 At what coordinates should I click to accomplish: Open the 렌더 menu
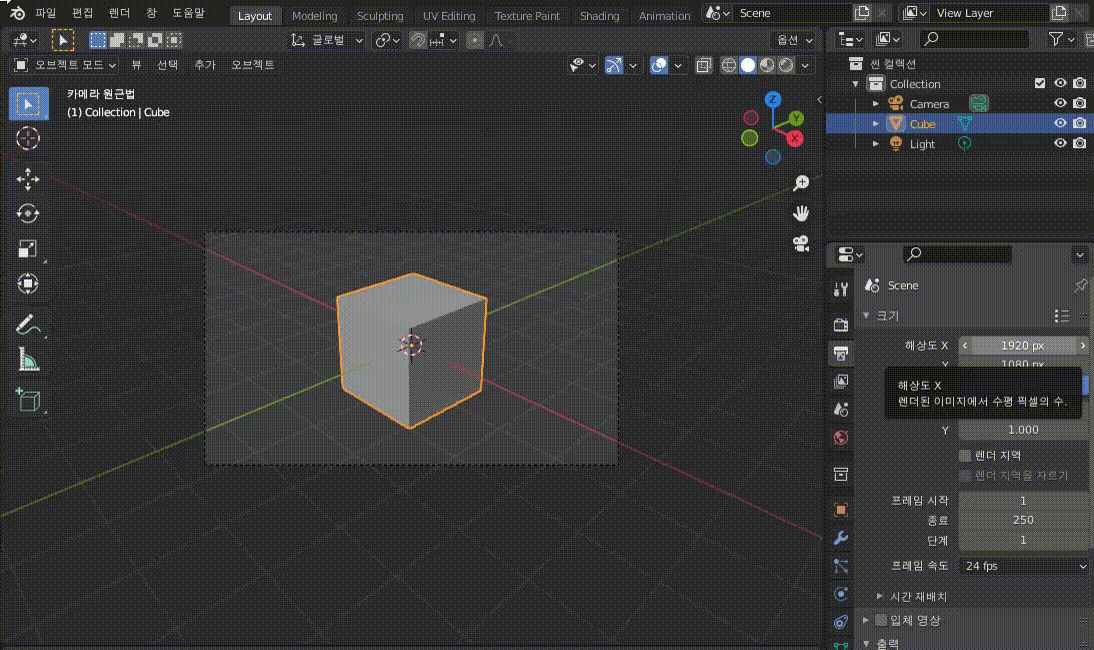click(x=119, y=13)
